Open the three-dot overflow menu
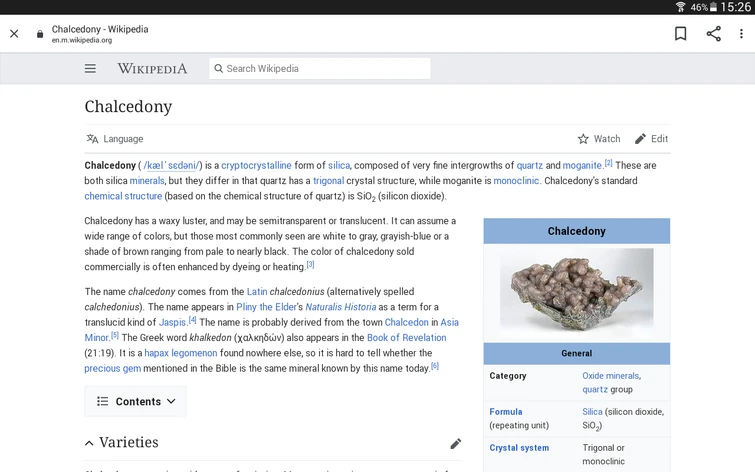 [x=741, y=34]
